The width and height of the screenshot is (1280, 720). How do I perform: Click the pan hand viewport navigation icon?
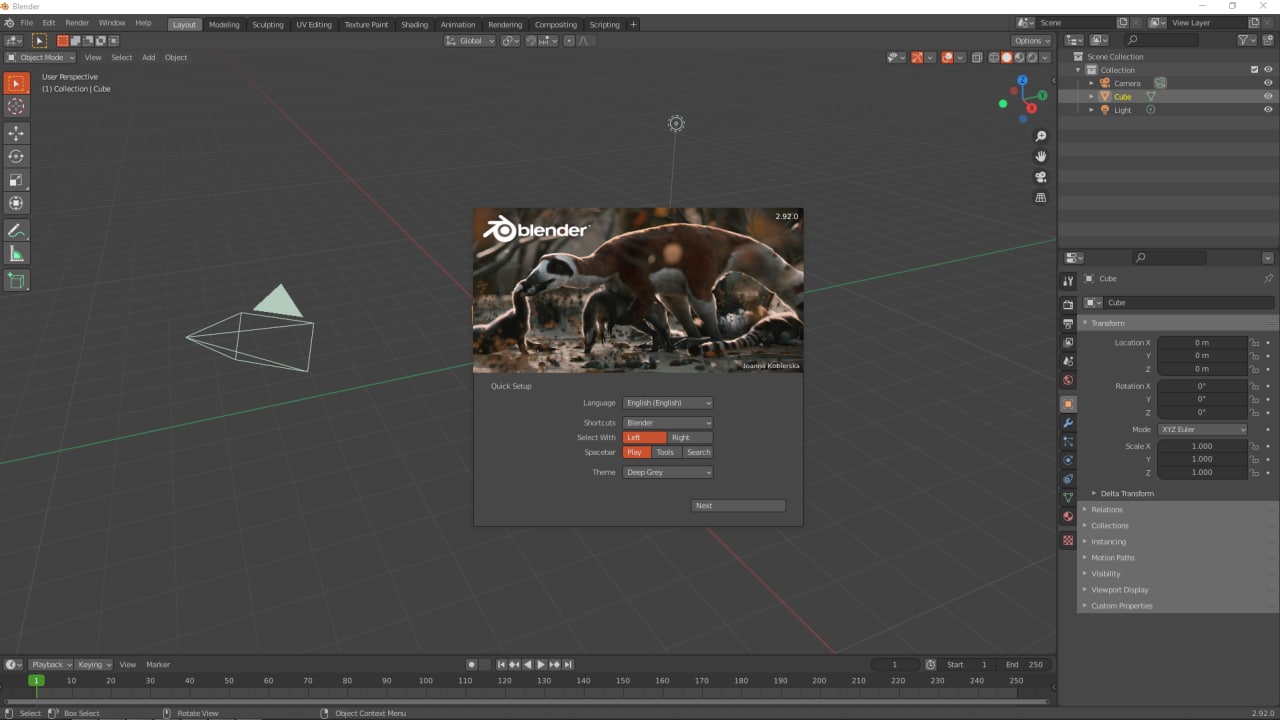click(1040, 156)
